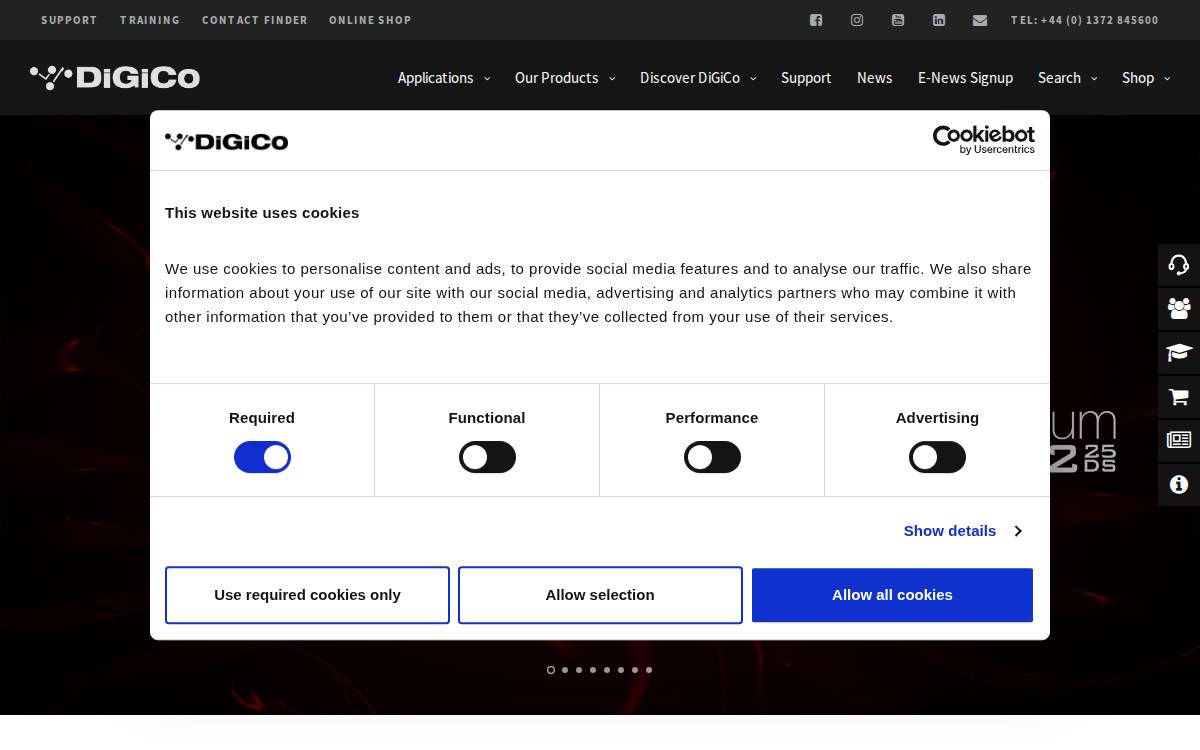The height and width of the screenshot is (750, 1200).
Task: Open the headset support sidebar icon
Action: 1179,265
